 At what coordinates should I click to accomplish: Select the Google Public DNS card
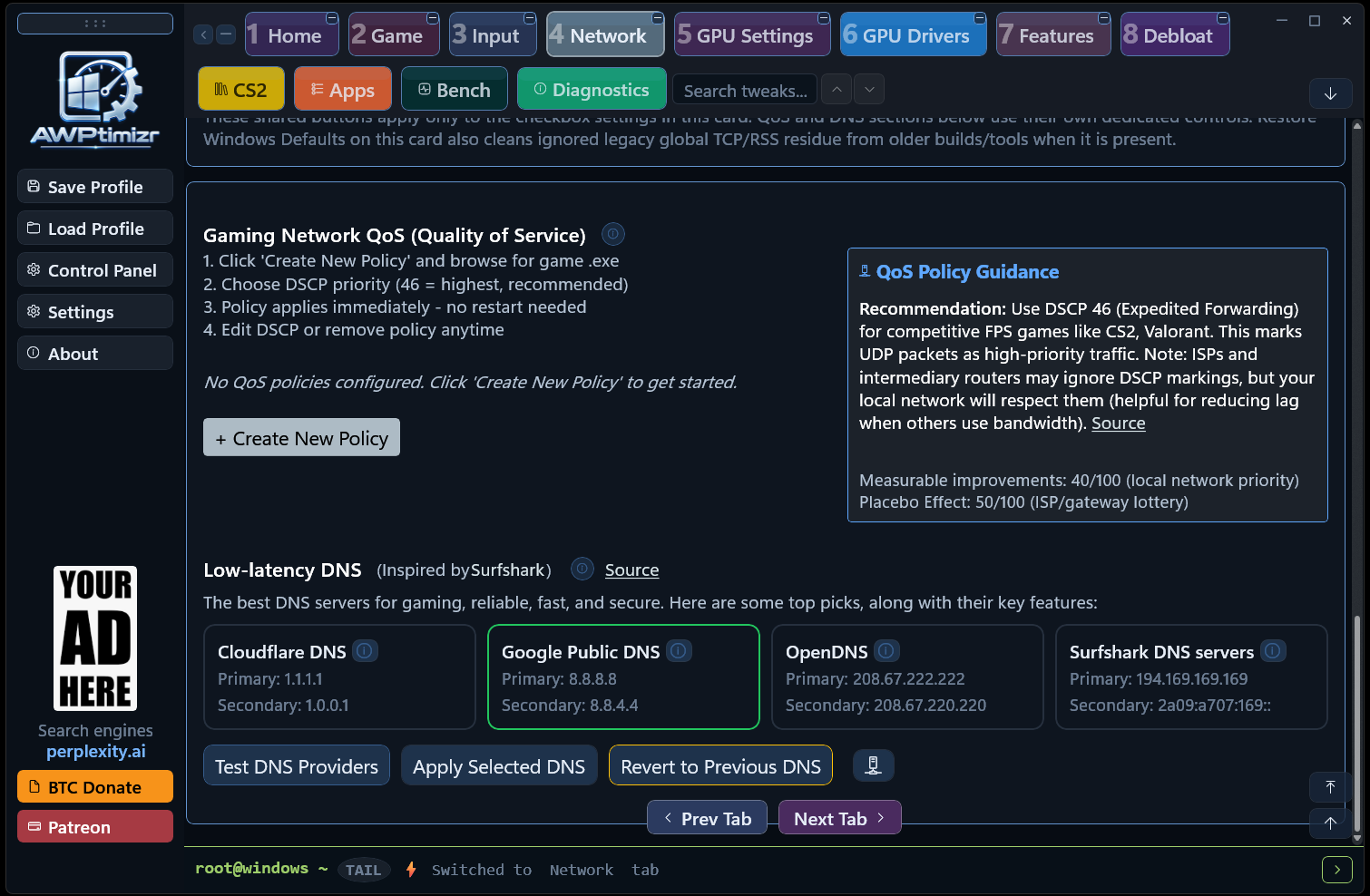[623, 677]
